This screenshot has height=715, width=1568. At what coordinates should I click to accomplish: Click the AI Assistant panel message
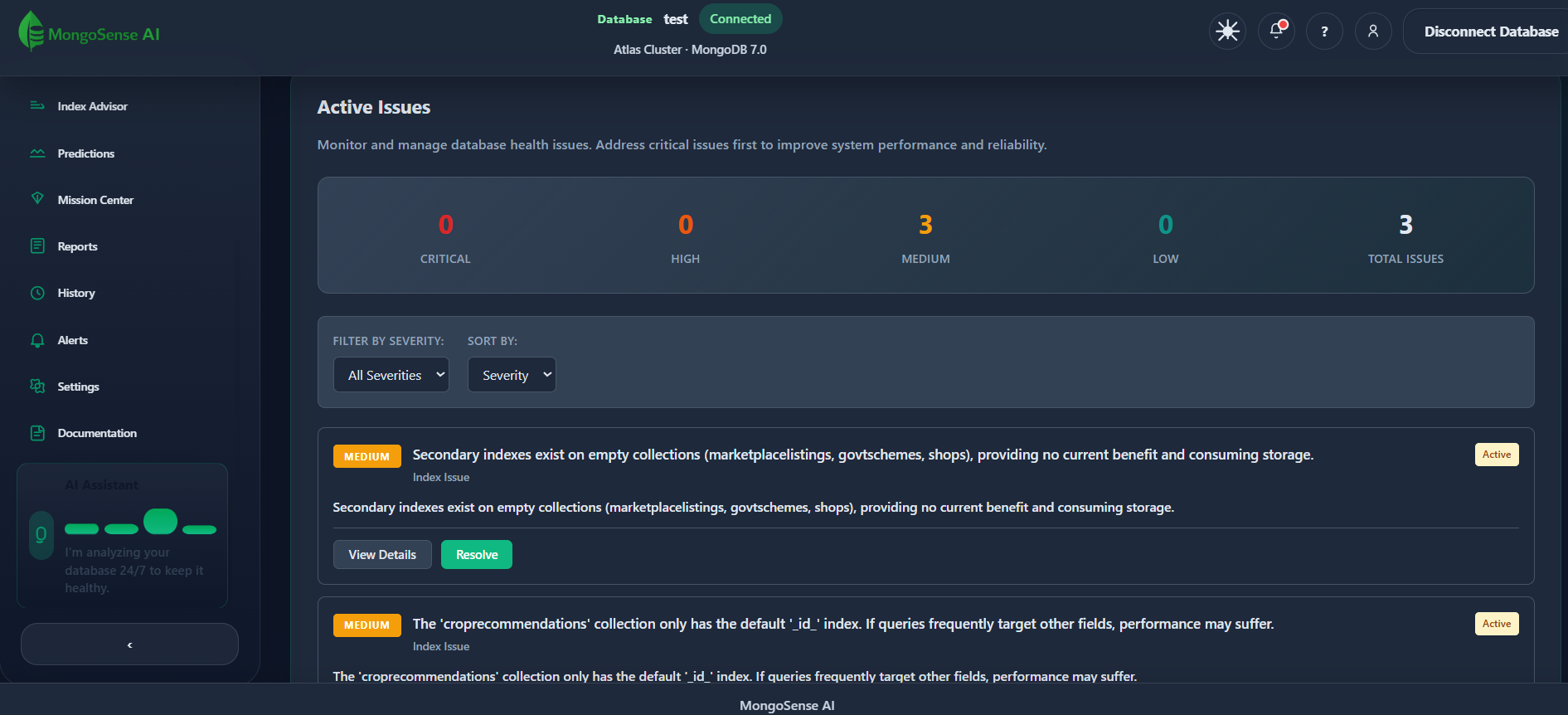[134, 570]
